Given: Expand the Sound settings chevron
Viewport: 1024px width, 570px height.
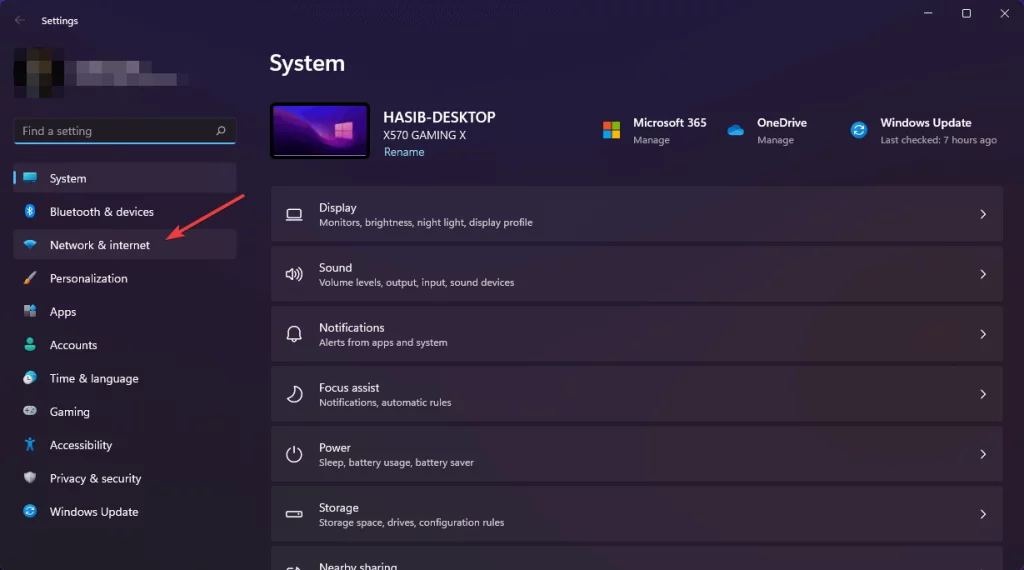Looking at the screenshot, I should 983,274.
